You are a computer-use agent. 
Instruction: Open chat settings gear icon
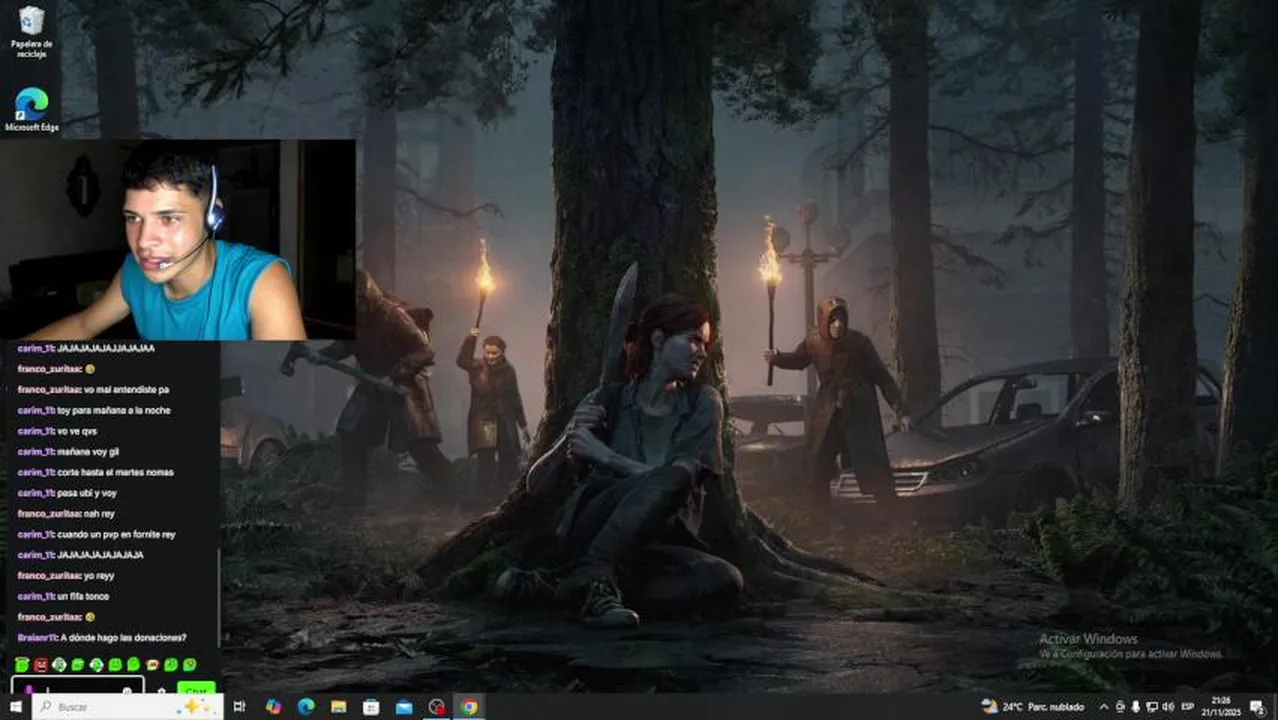point(161,690)
